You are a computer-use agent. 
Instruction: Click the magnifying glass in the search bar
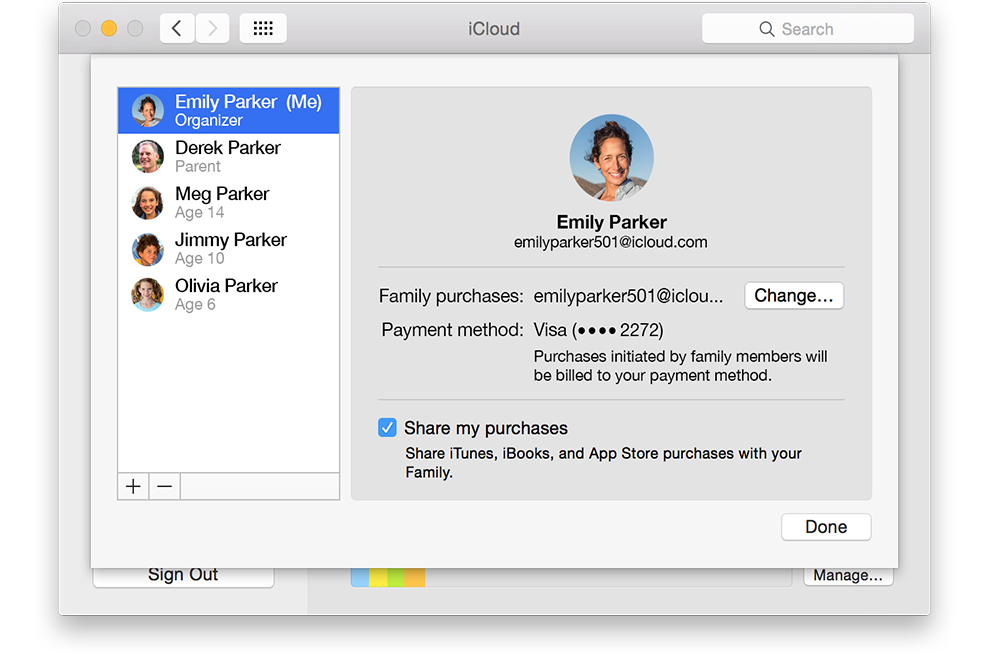(766, 28)
